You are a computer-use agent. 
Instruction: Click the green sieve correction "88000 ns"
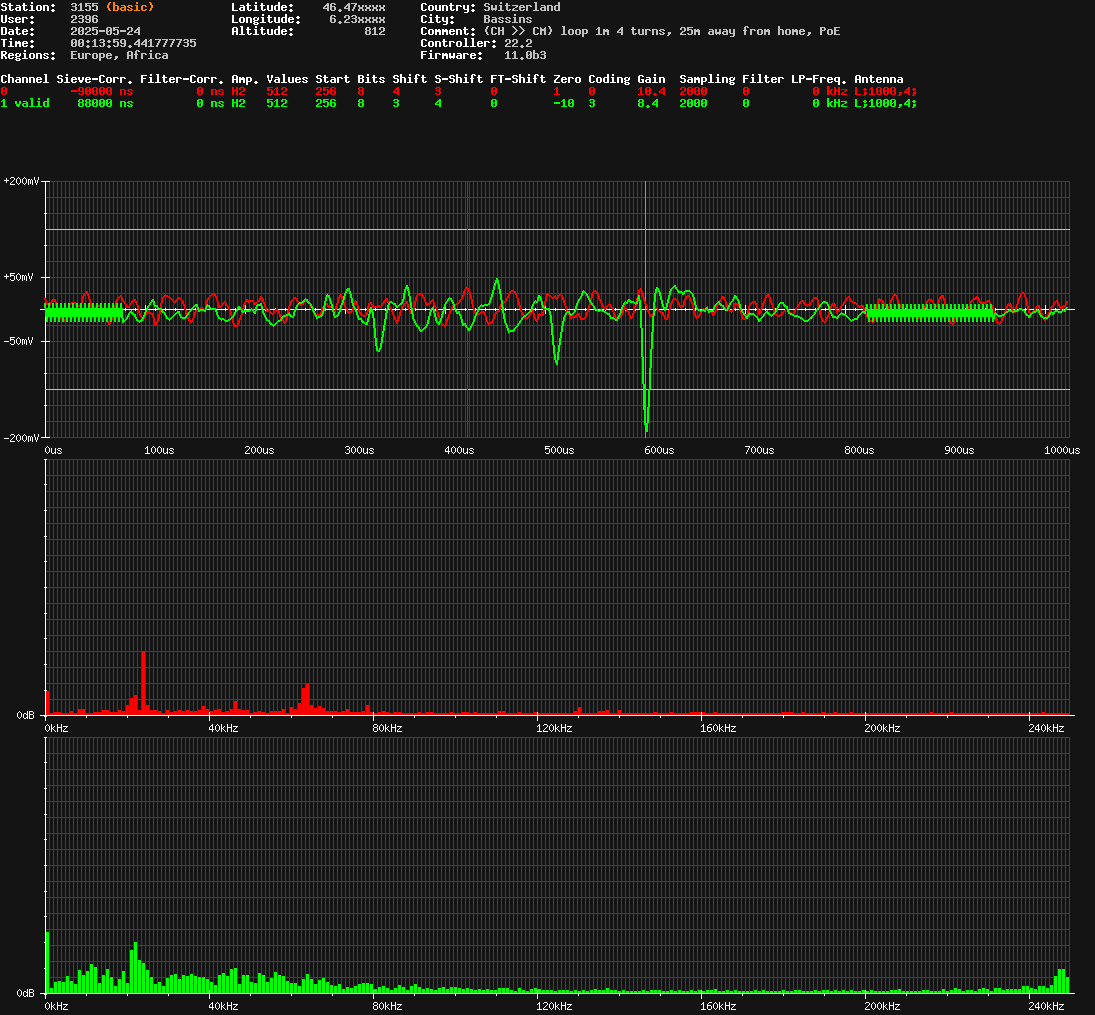point(105,103)
